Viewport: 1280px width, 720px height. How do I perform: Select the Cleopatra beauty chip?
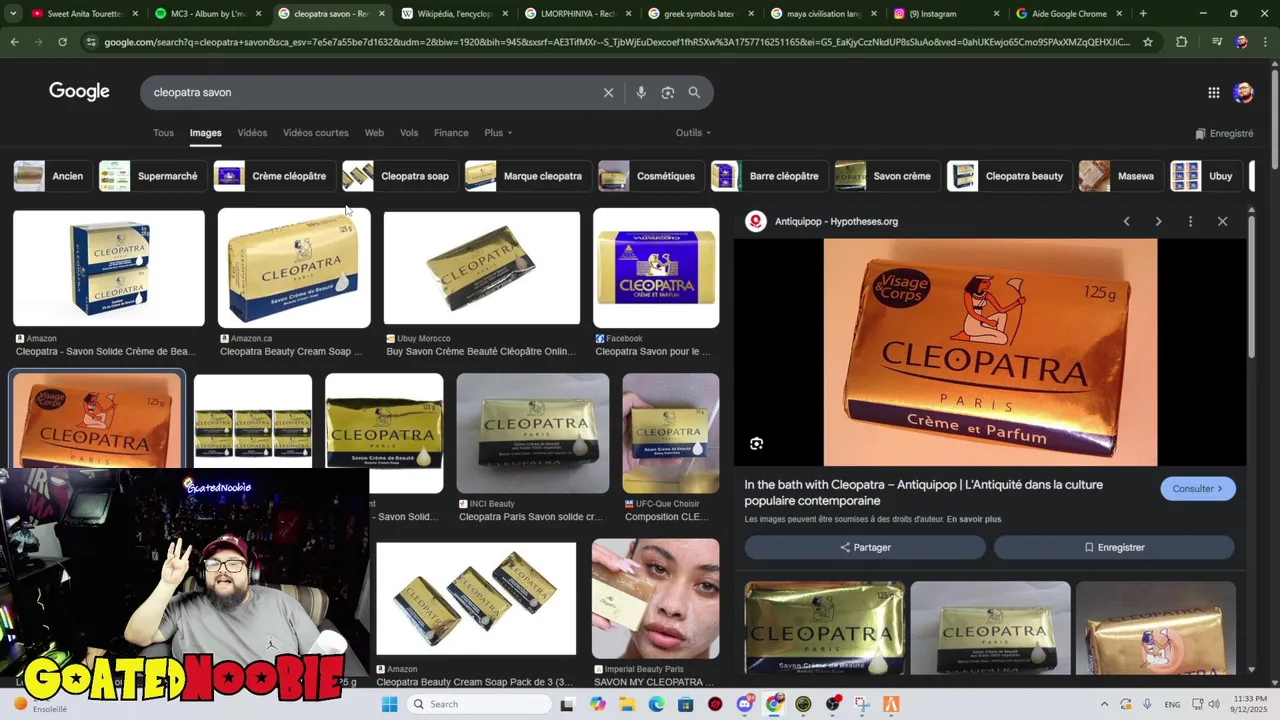[1009, 176]
